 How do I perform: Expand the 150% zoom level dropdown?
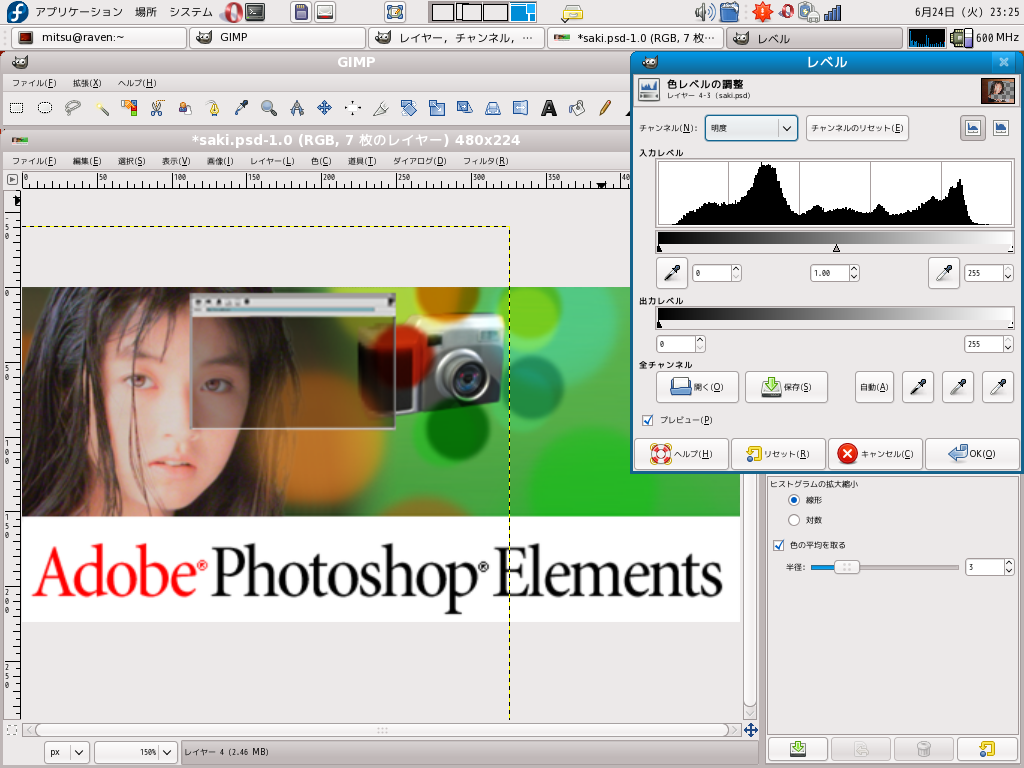(x=168, y=751)
